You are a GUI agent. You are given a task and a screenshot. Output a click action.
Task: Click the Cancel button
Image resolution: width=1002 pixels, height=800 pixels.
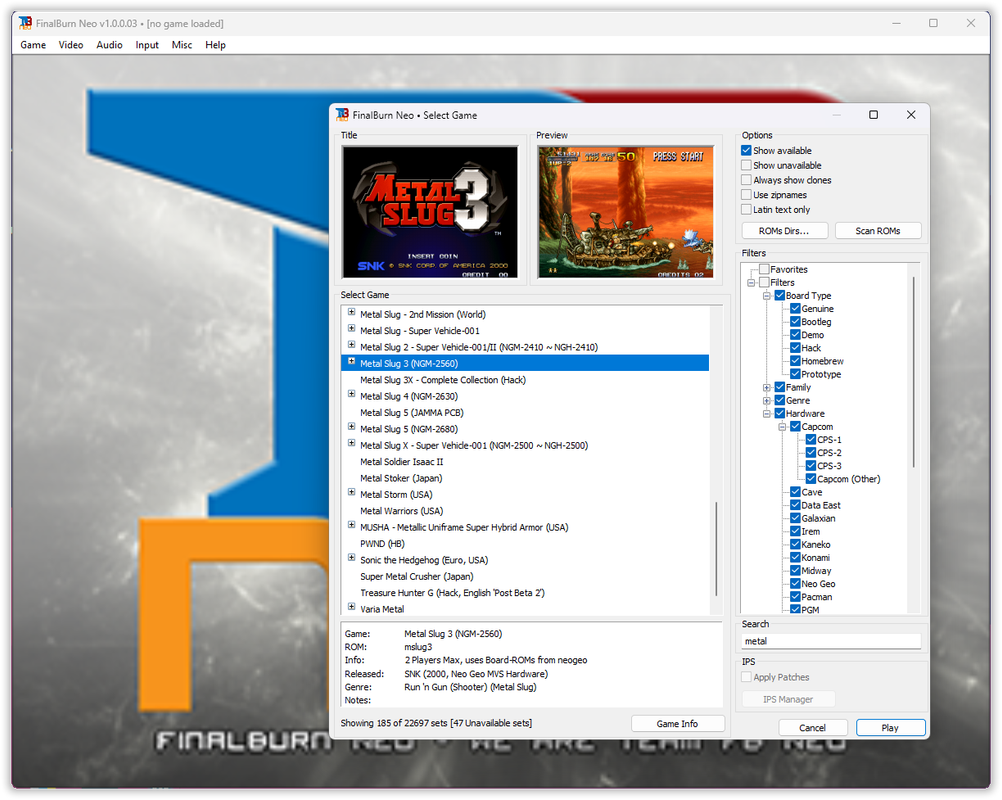pyautogui.click(x=813, y=728)
